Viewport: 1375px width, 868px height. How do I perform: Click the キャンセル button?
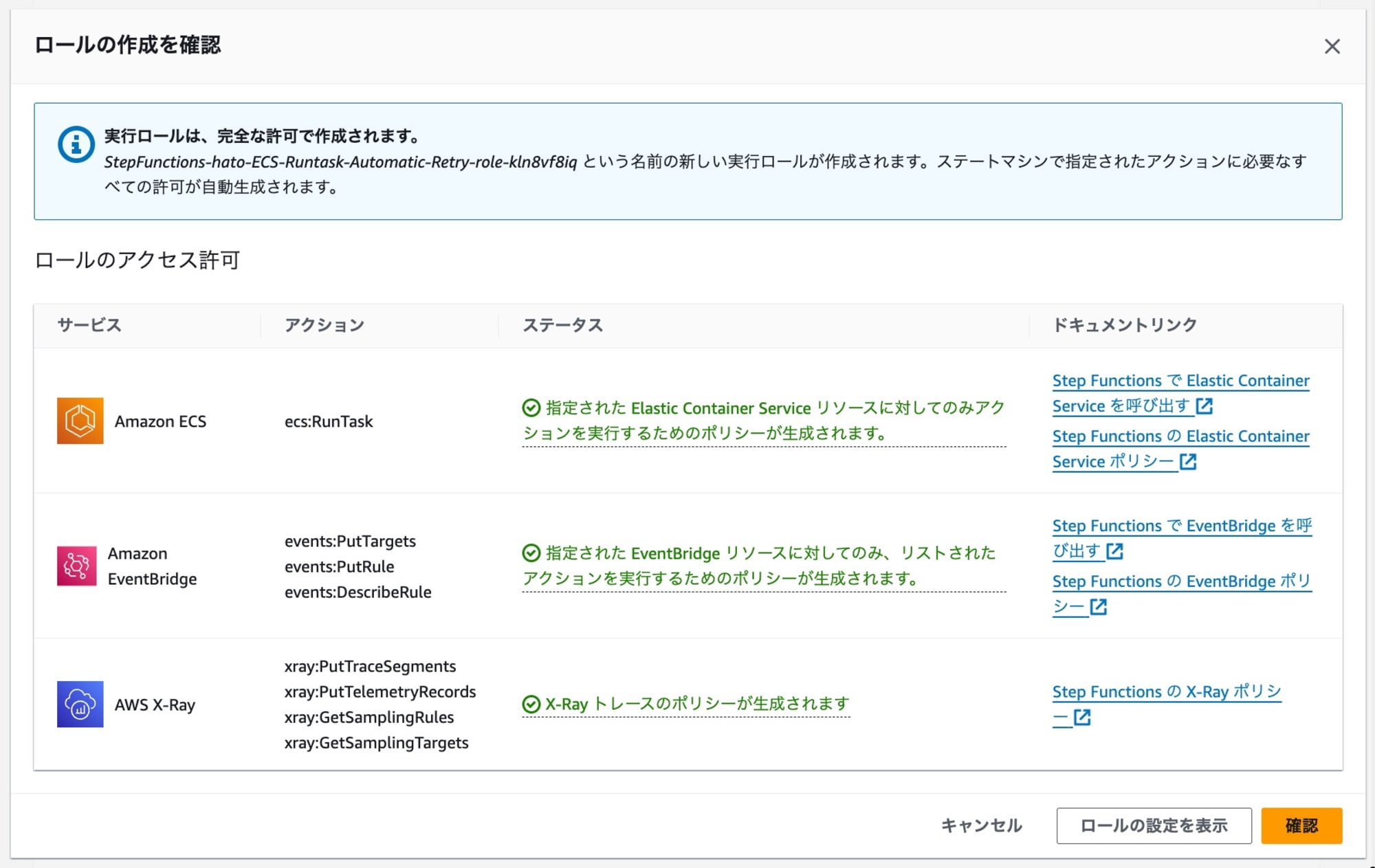pos(981,825)
